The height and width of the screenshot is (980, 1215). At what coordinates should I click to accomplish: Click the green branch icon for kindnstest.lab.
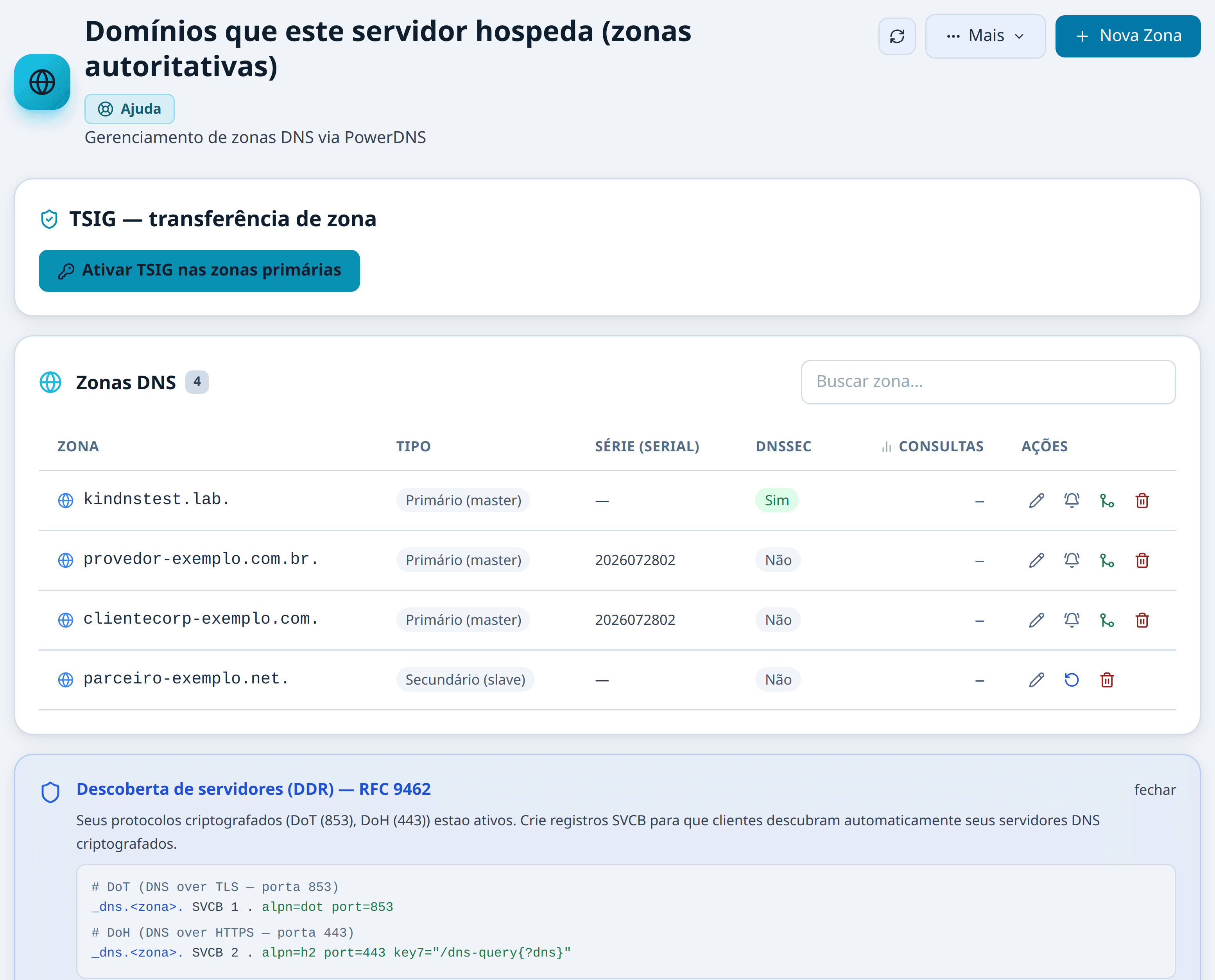1107,501
